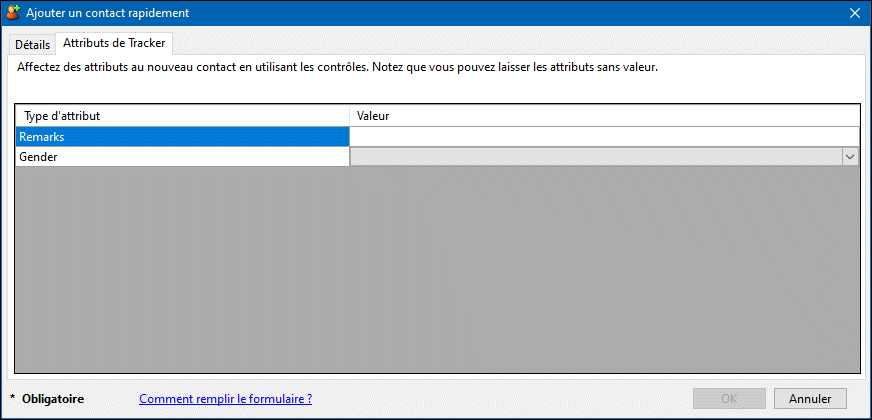Click the Obligatoire legend label
872x420 pixels.
53,399
